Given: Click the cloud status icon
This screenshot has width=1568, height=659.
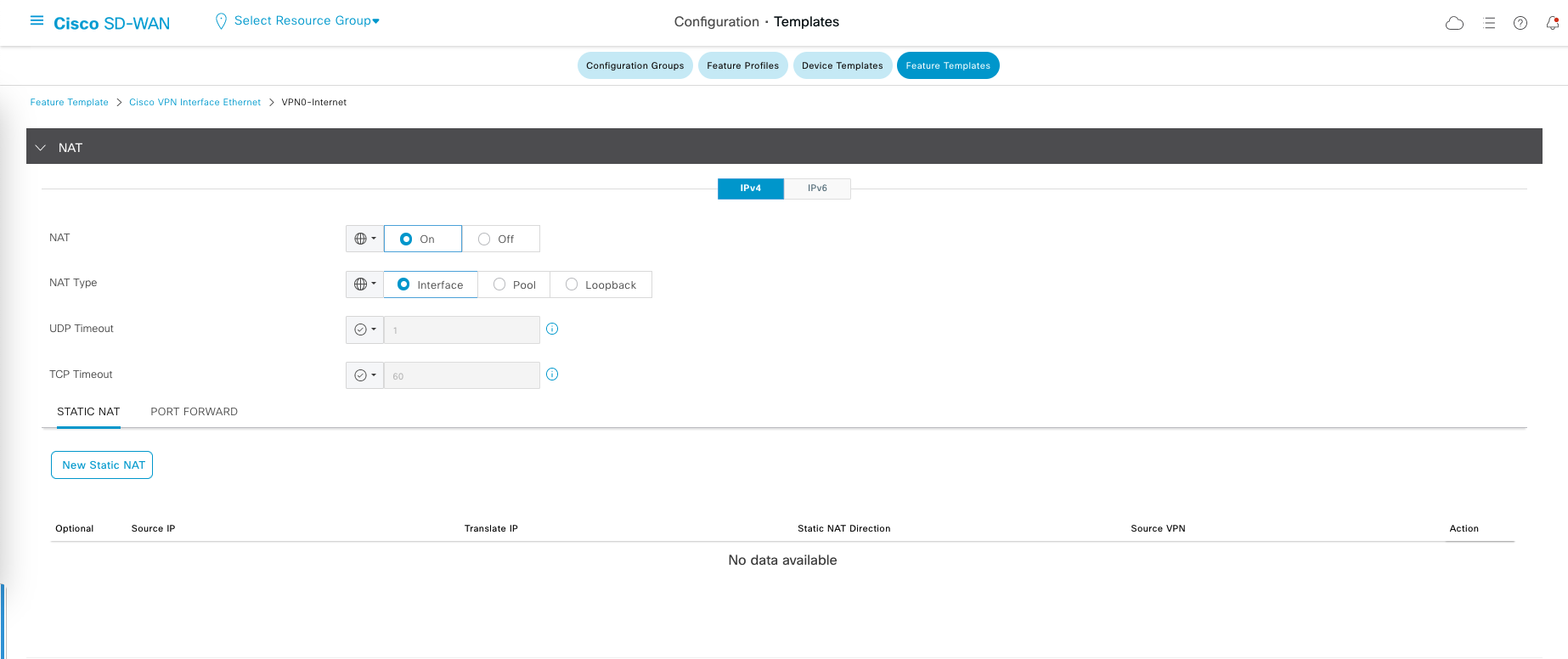Looking at the screenshot, I should (1454, 23).
